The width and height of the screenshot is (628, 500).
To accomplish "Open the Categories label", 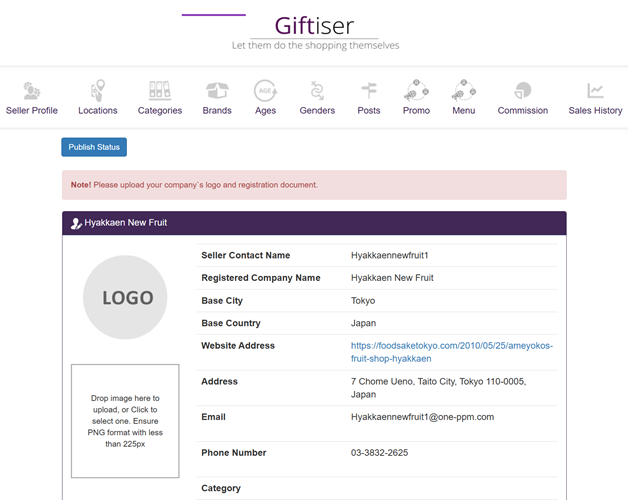I will click(x=160, y=111).
